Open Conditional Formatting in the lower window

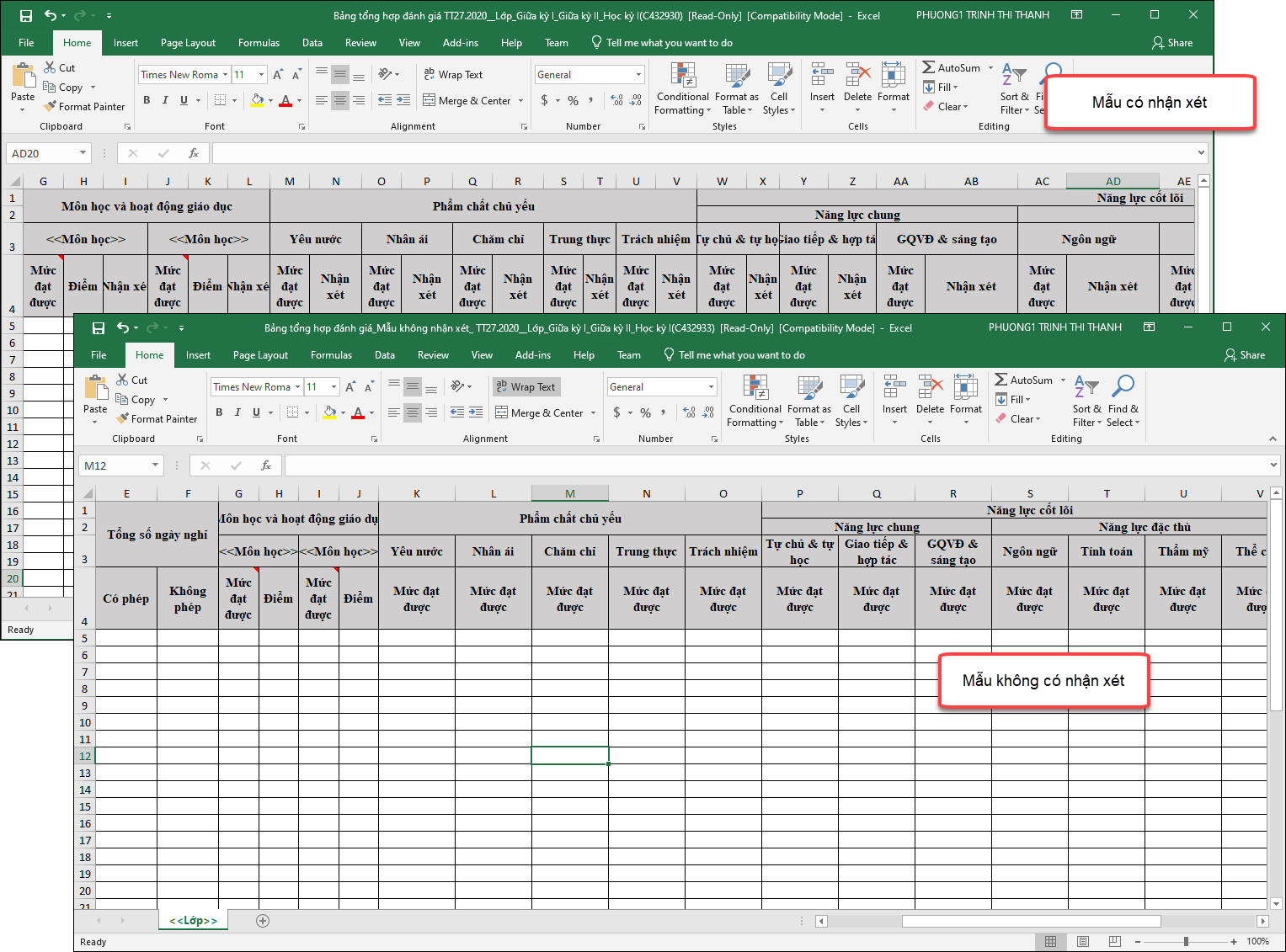coord(755,400)
